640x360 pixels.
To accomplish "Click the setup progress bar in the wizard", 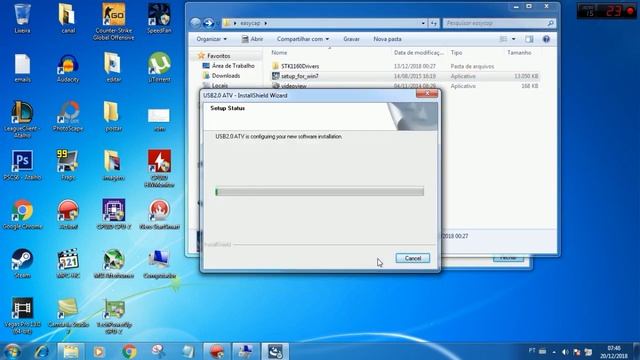I will click(320, 191).
